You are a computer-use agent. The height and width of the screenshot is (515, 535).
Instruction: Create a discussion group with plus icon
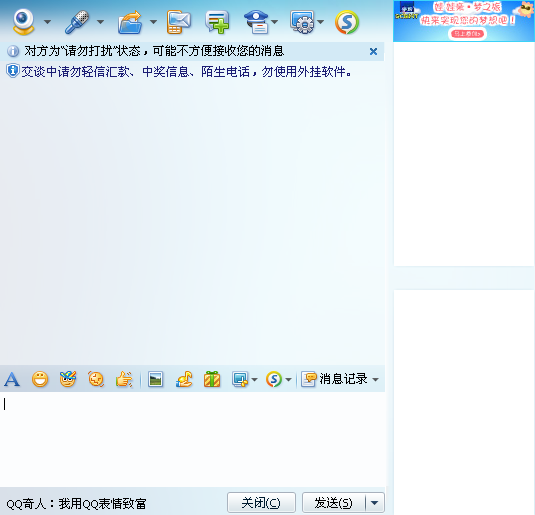pyautogui.click(x=217, y=23)
